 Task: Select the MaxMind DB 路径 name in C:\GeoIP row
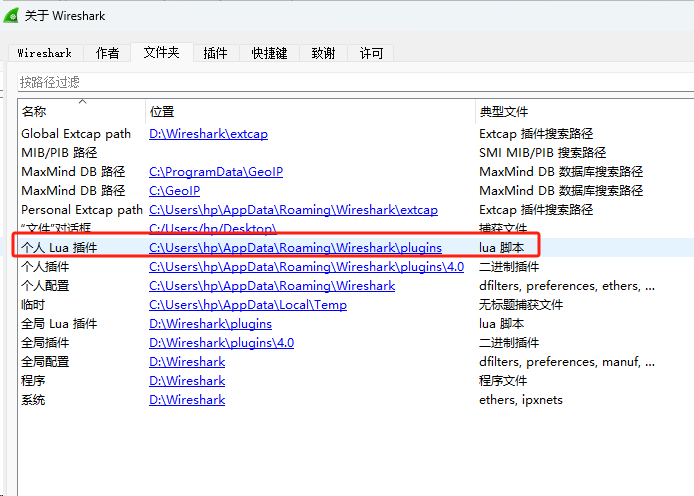point(73,191)
